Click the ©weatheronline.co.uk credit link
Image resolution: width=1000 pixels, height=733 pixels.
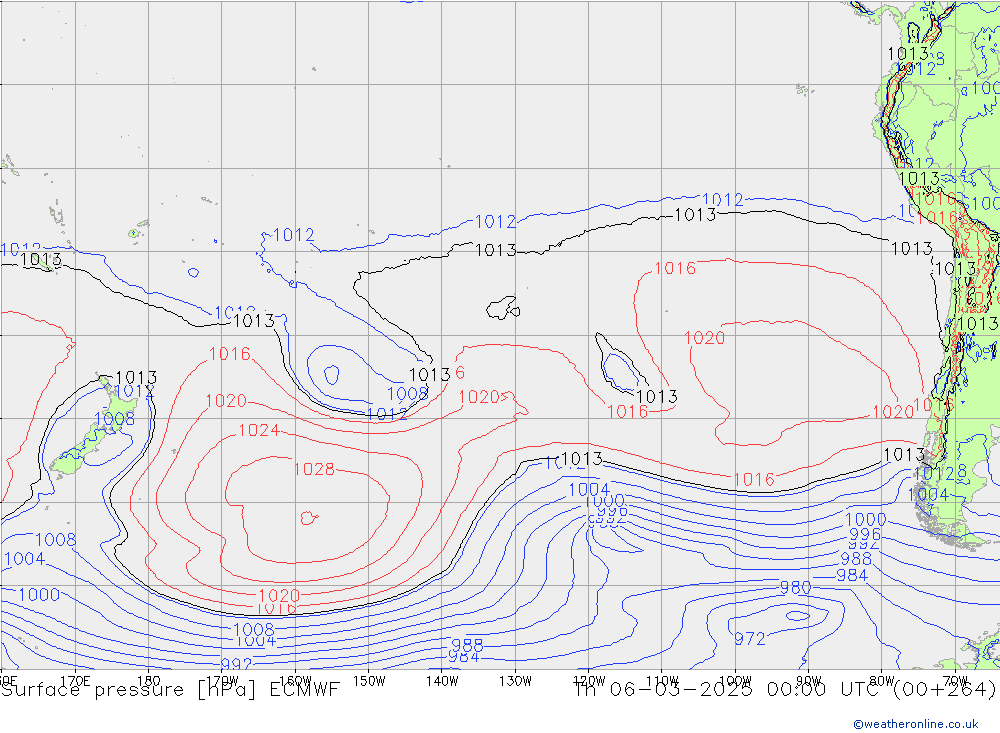click(x=915, y=723)
